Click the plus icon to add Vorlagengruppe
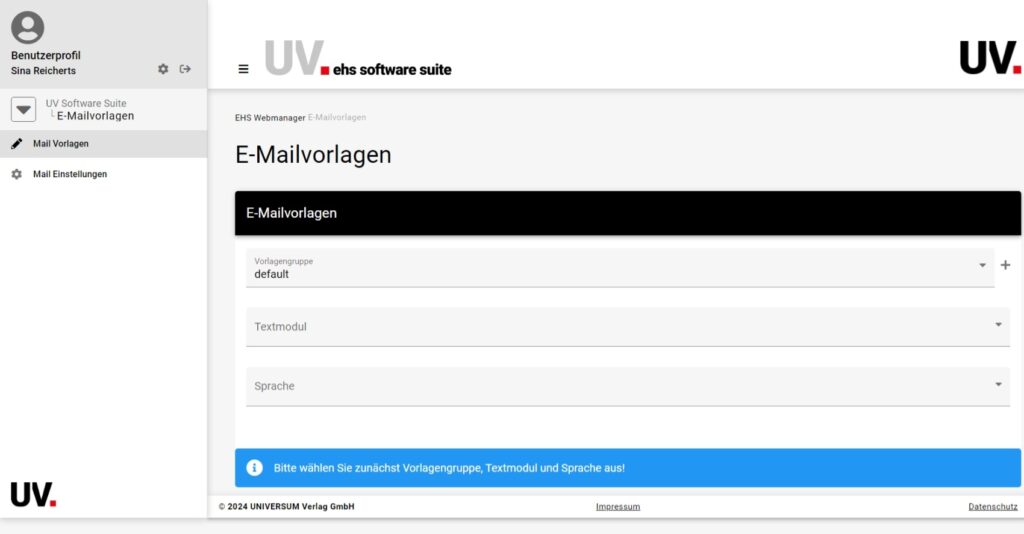Image resolution: width=1024 pixels, height=534 pixels. pos(1006,265)
